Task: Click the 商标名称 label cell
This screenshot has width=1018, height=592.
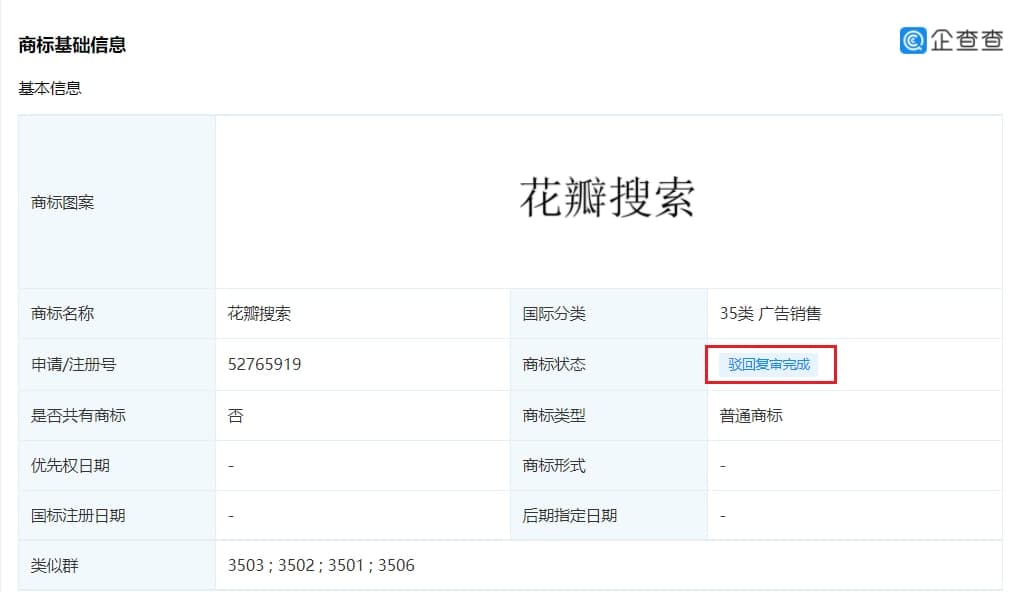Action: point(117,314)
